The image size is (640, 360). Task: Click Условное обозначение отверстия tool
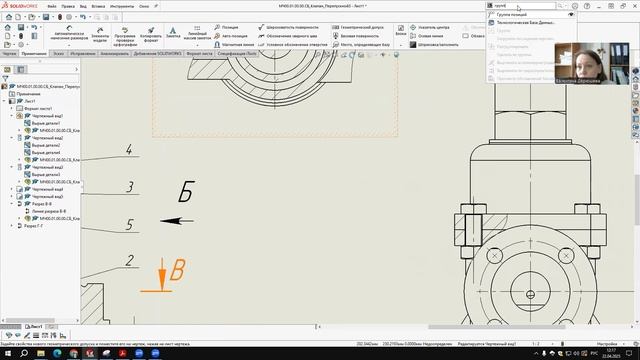(293, 44)
